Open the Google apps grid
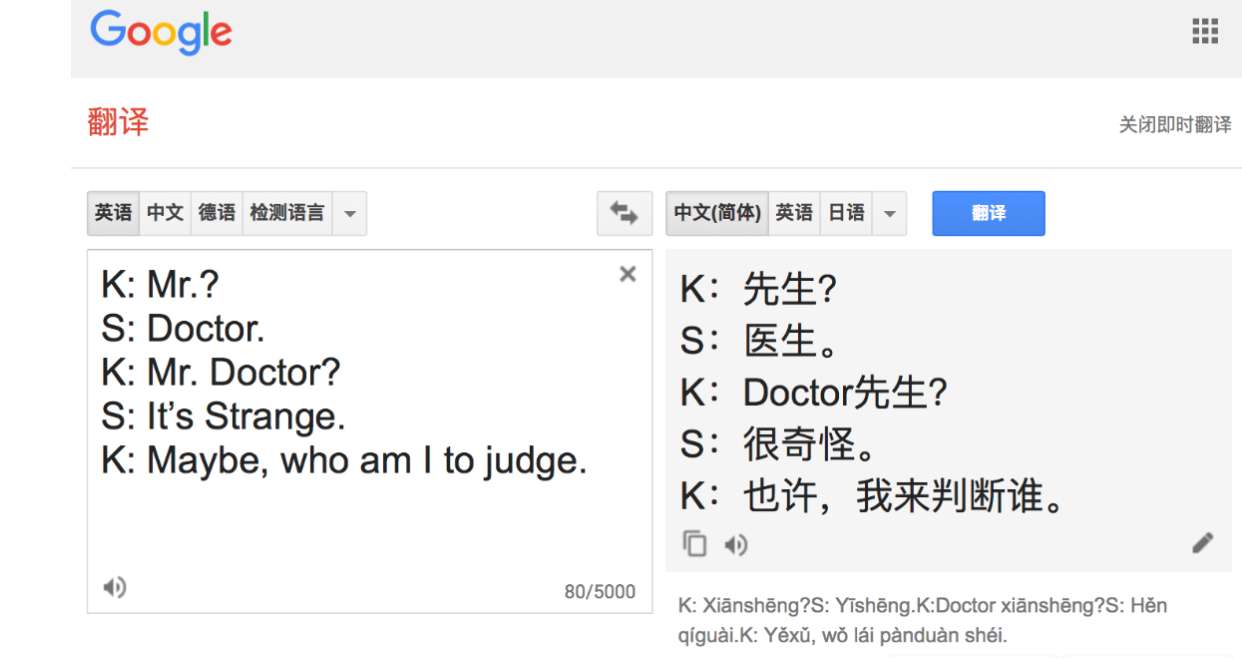This screenshot has width=1242, height=659. point(1205,31)
